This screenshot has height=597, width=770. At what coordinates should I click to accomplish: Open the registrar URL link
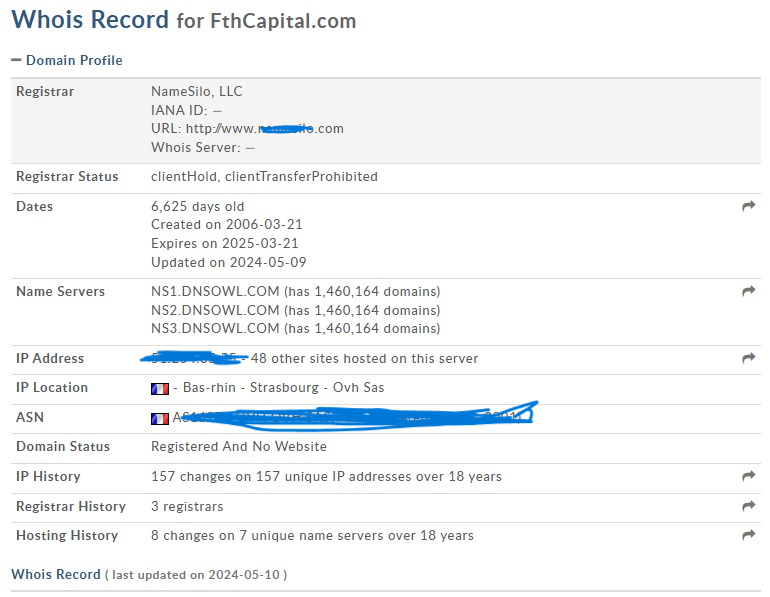[x=265, y=129]
